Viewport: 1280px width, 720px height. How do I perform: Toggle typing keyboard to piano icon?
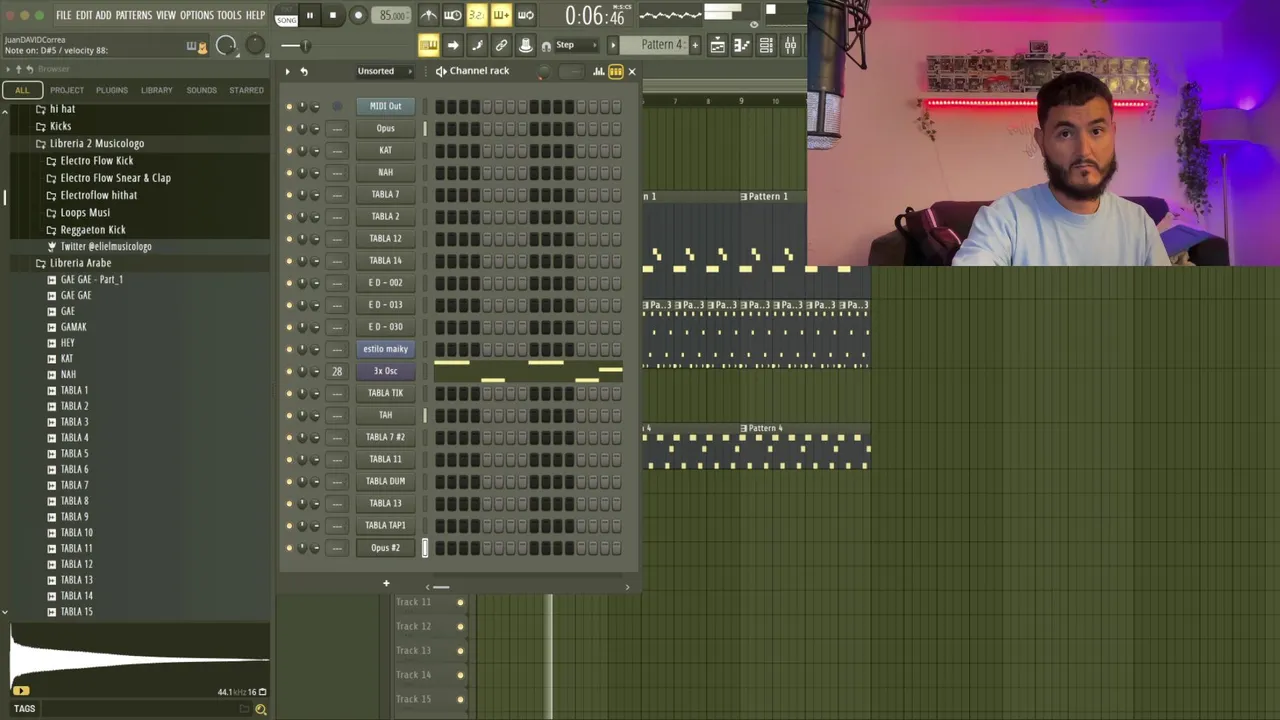point(428,45)
